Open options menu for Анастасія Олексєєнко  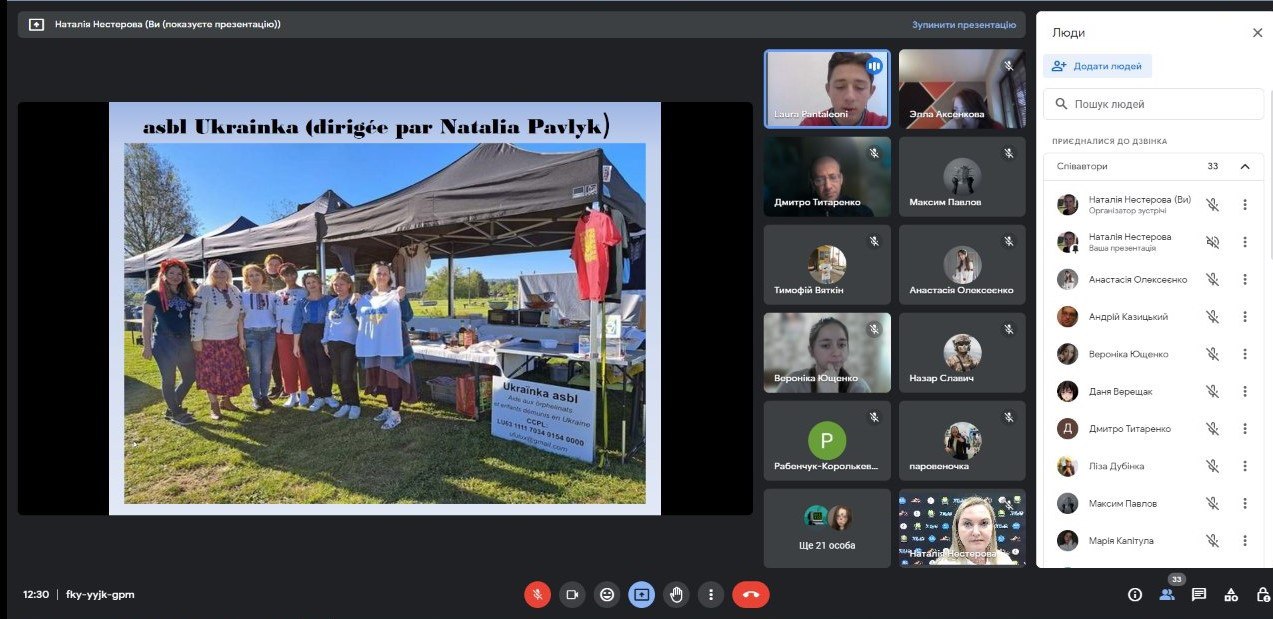1245,280
